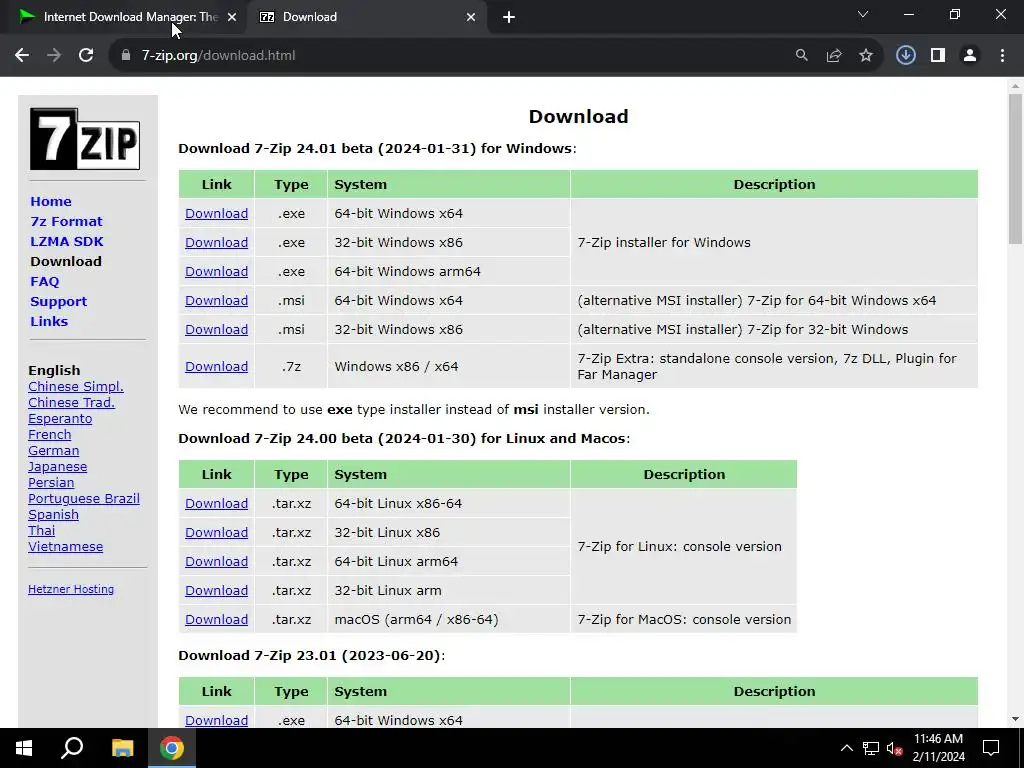Image resolution: width=1024 pixels, height=768 pixels.
Task: Open a new tab with the plus button
Action: 509,18
